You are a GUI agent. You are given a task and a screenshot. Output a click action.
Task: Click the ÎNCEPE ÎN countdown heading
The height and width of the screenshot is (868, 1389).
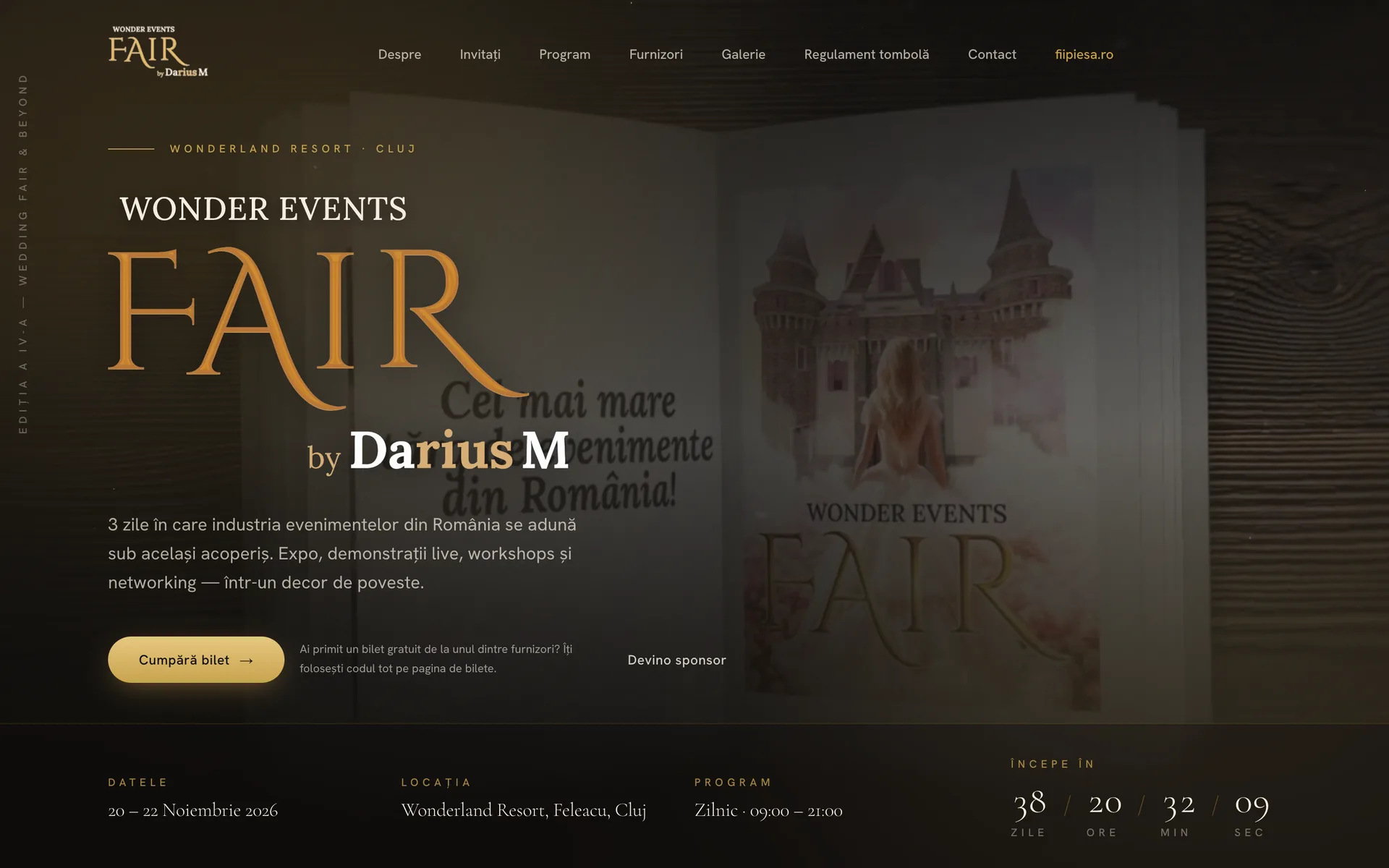(x=1053, y=763)
